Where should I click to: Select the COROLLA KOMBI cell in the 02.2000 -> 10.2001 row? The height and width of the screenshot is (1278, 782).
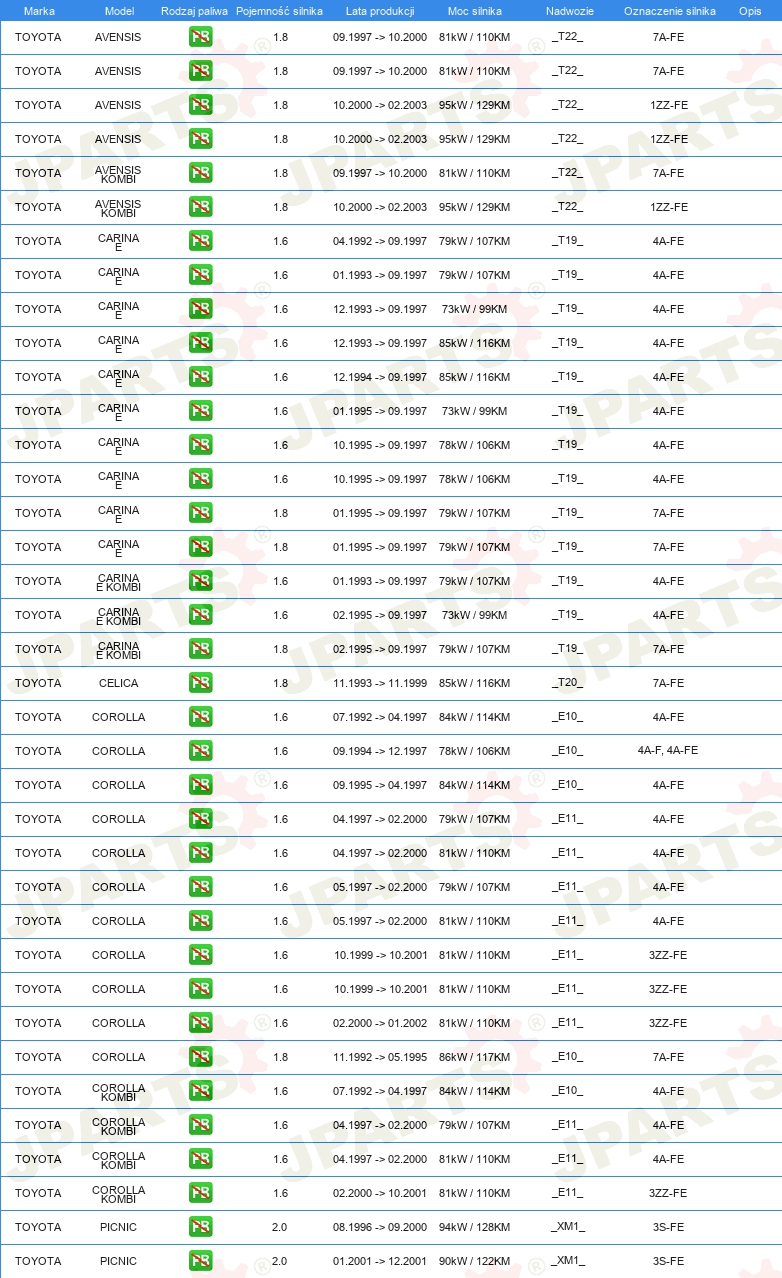click(119, 1193)
